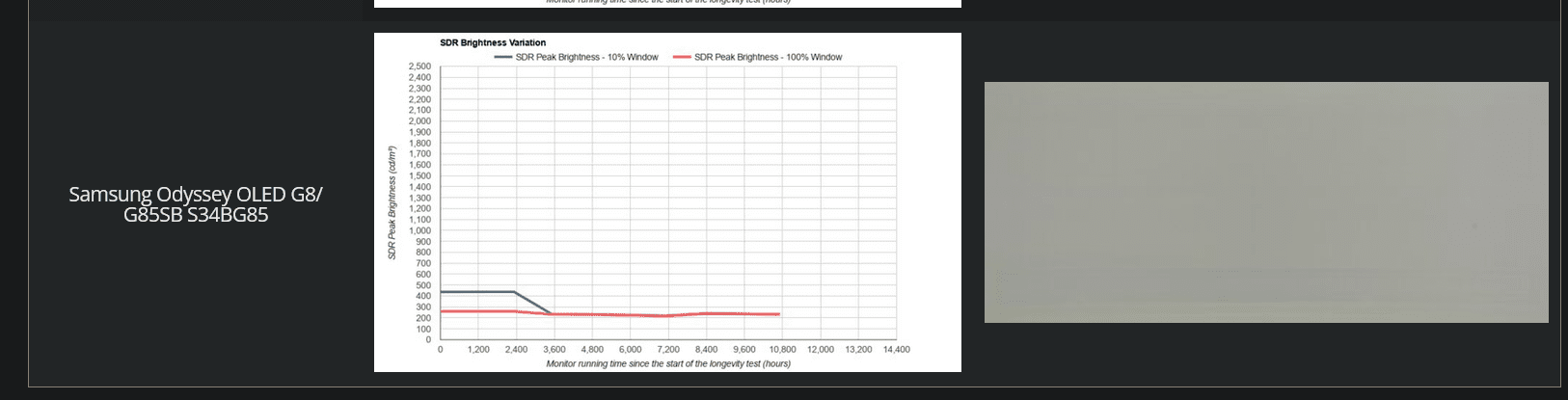Click the 7,200 hours x-axis tick label

click(668, 349)
